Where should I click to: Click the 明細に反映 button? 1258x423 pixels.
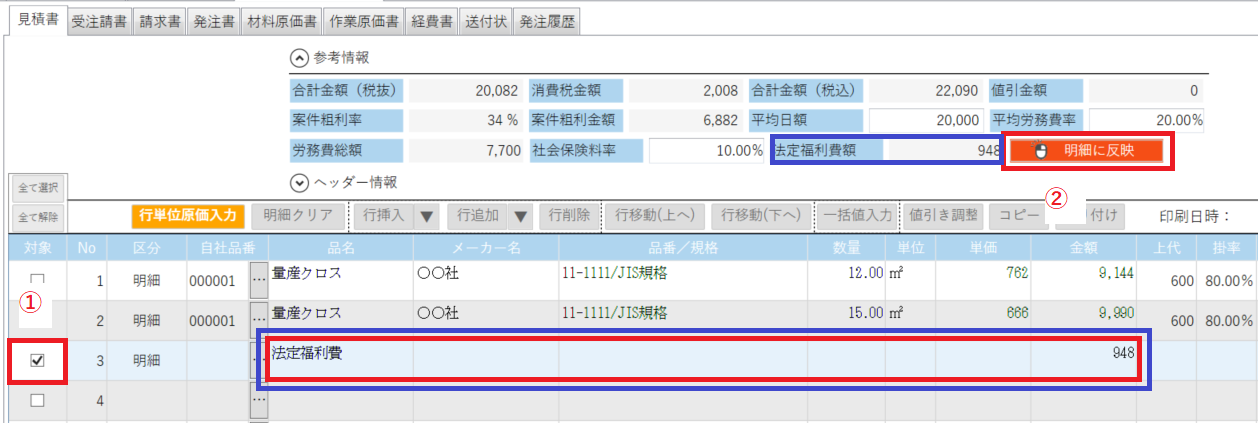(x=1087, y=151)
